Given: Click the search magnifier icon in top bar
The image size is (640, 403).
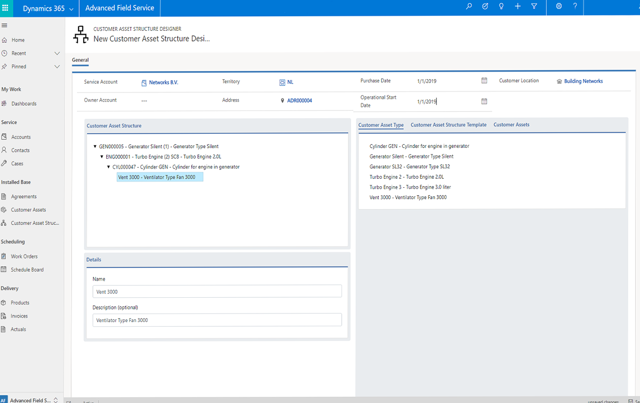Looking at the screenshot, I should point(469,7).
